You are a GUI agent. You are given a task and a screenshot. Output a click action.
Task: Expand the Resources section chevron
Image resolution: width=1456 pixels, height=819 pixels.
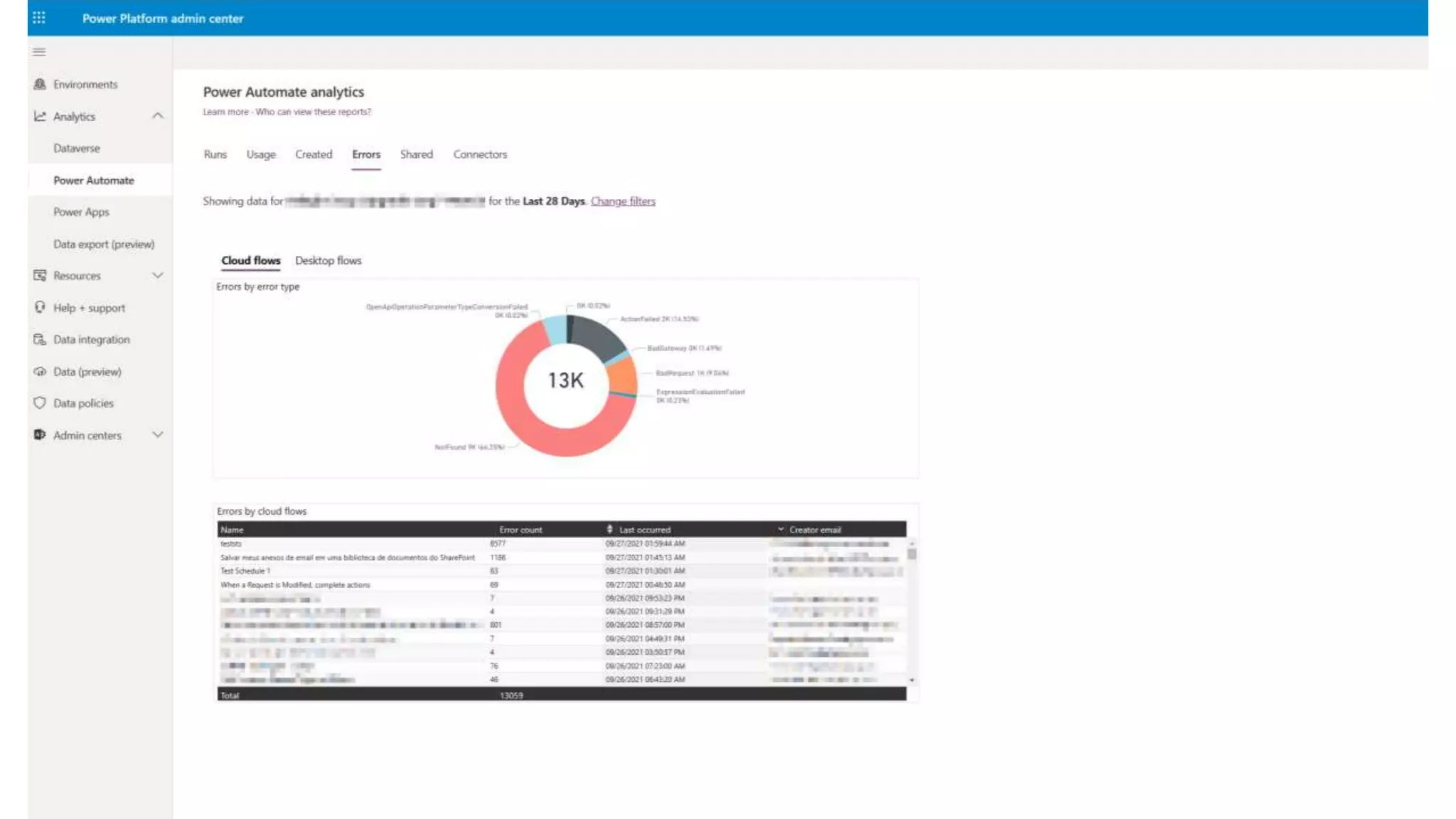[158, 276]
